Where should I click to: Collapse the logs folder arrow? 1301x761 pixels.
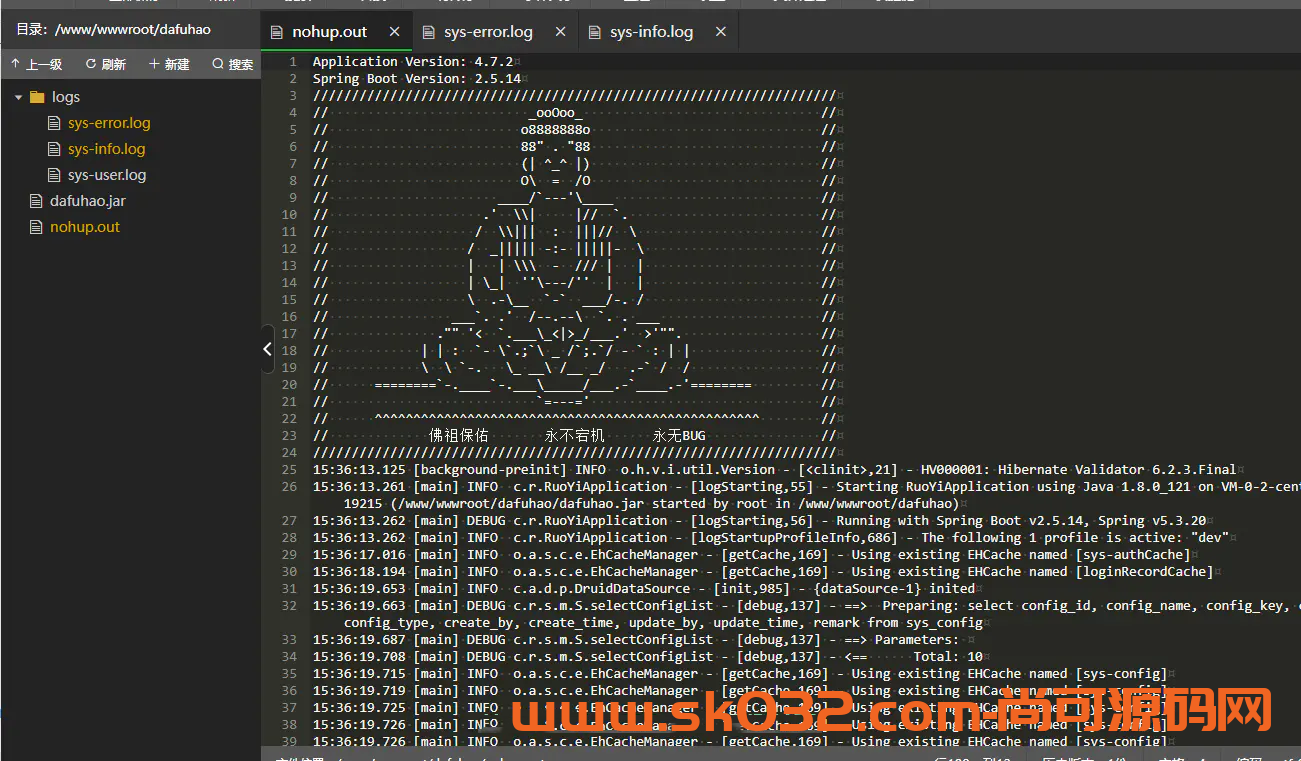18,97
